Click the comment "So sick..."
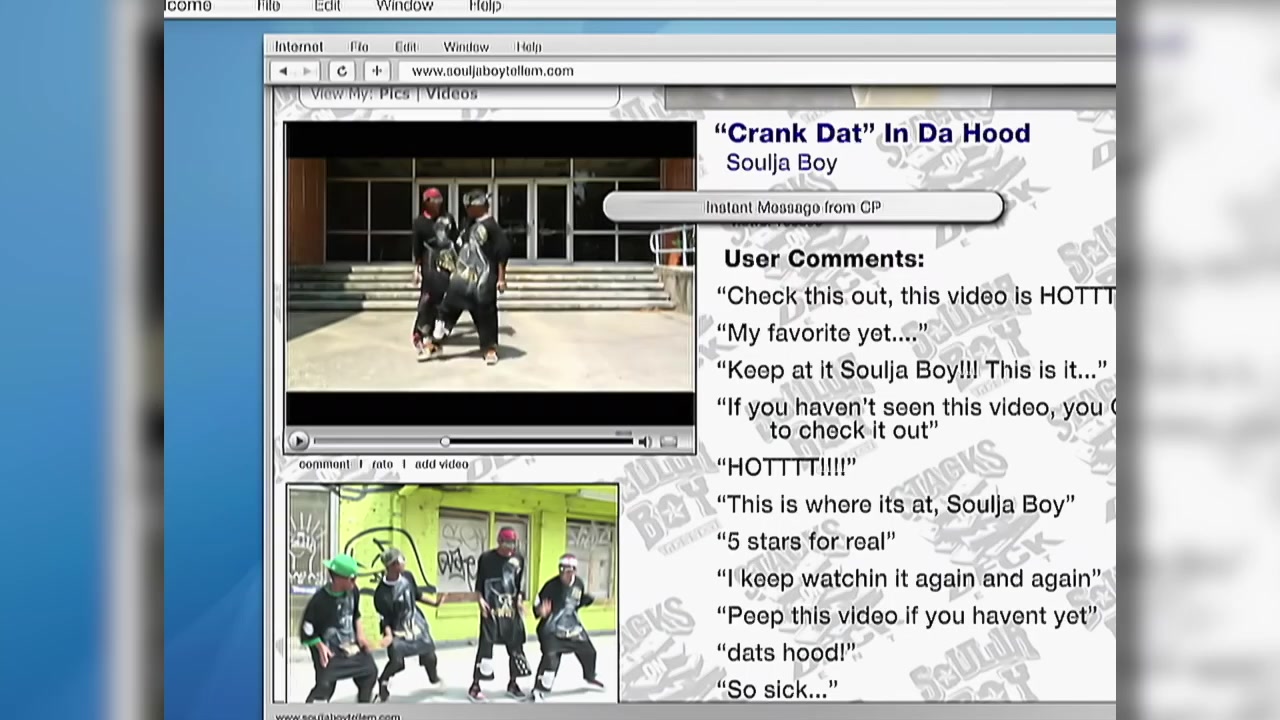The width and height of the screenshot is (1280, 720). (777, 689)
